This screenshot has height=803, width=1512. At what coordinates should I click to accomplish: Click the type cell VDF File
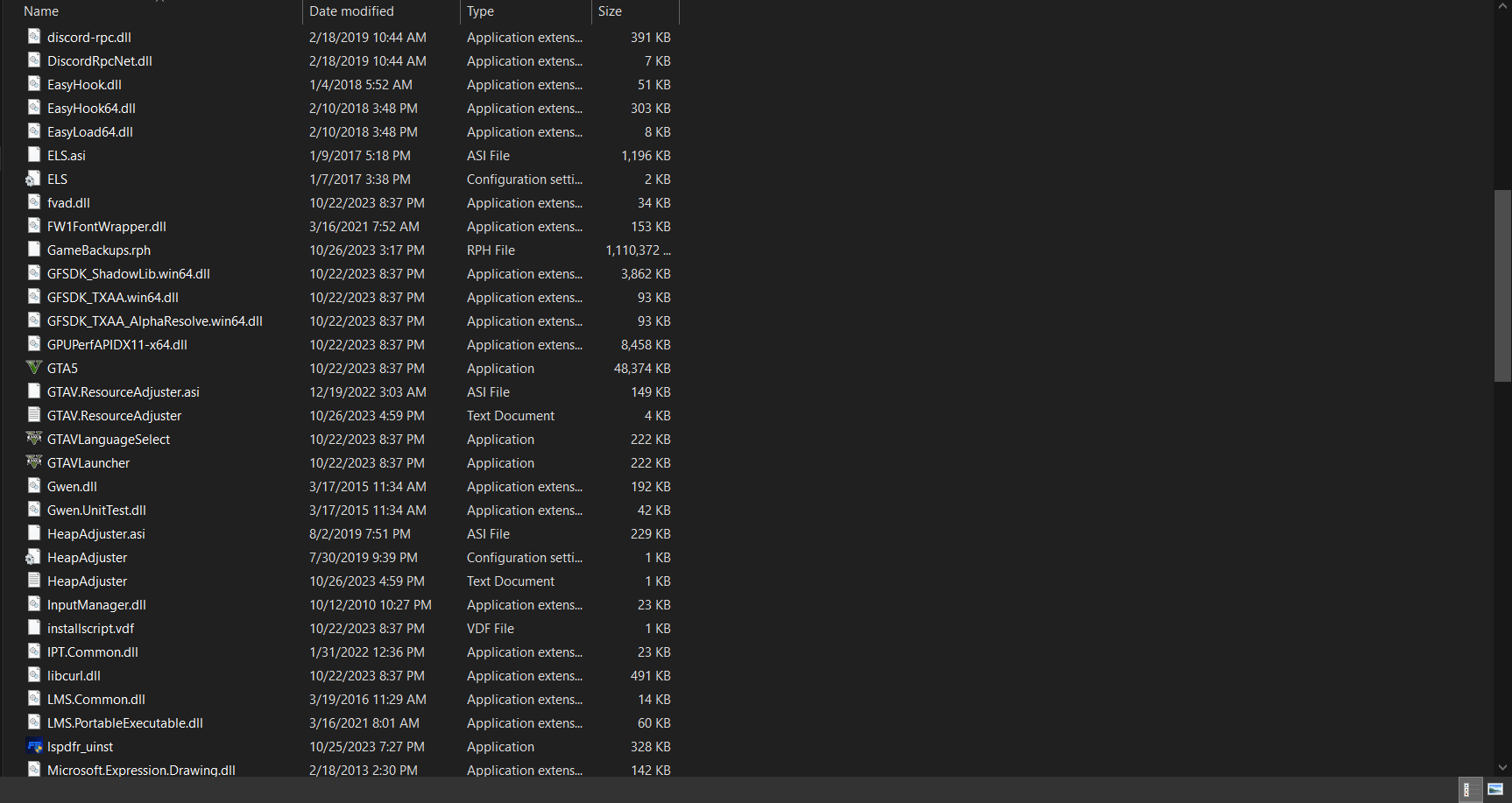(491, 629)
